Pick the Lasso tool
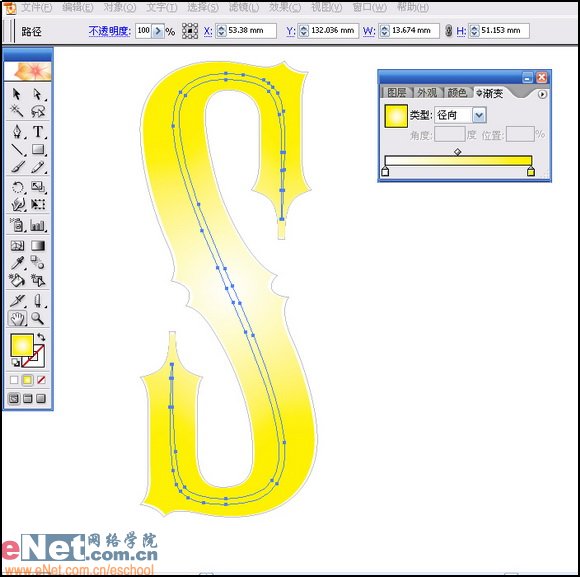580x577 pixels. (x=37, y=111)
